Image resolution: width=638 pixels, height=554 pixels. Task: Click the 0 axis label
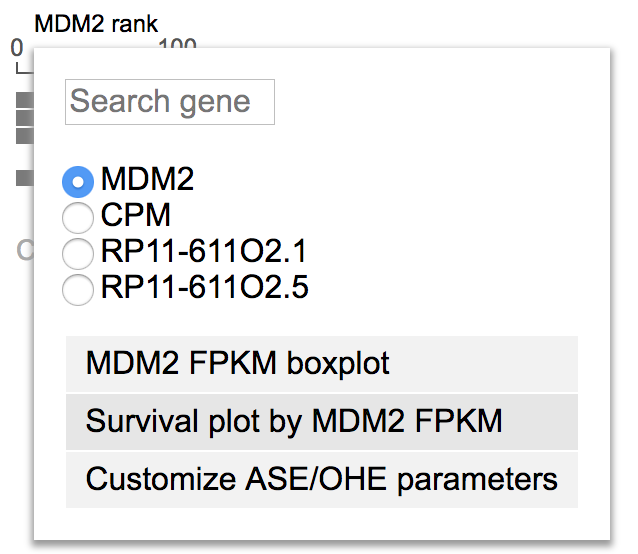[17, 48]
